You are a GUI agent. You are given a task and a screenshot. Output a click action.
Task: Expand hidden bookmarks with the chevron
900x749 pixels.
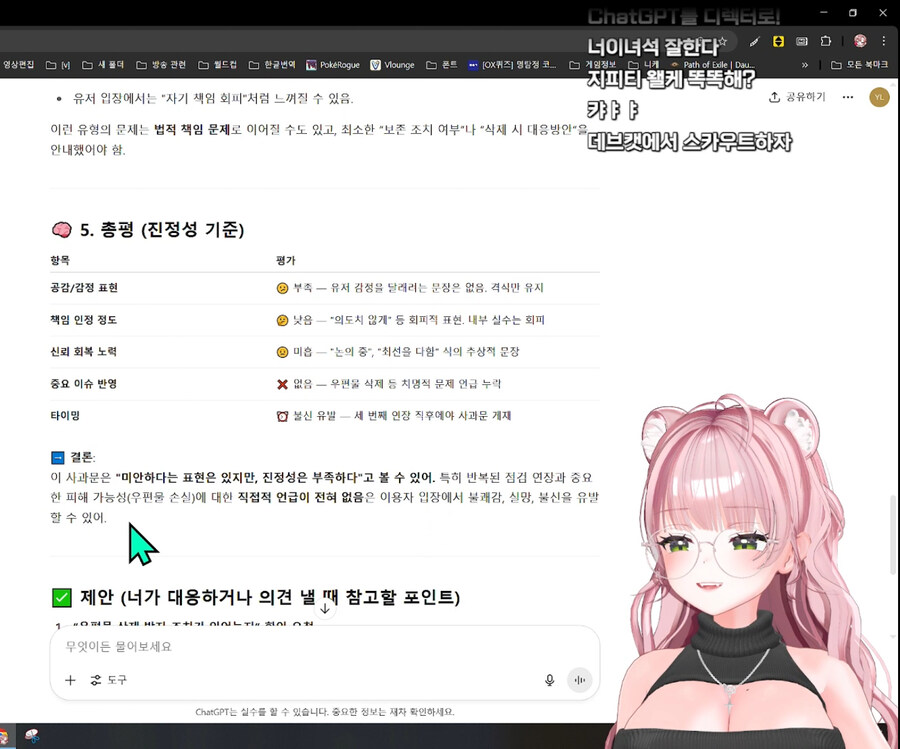point(805,65)
